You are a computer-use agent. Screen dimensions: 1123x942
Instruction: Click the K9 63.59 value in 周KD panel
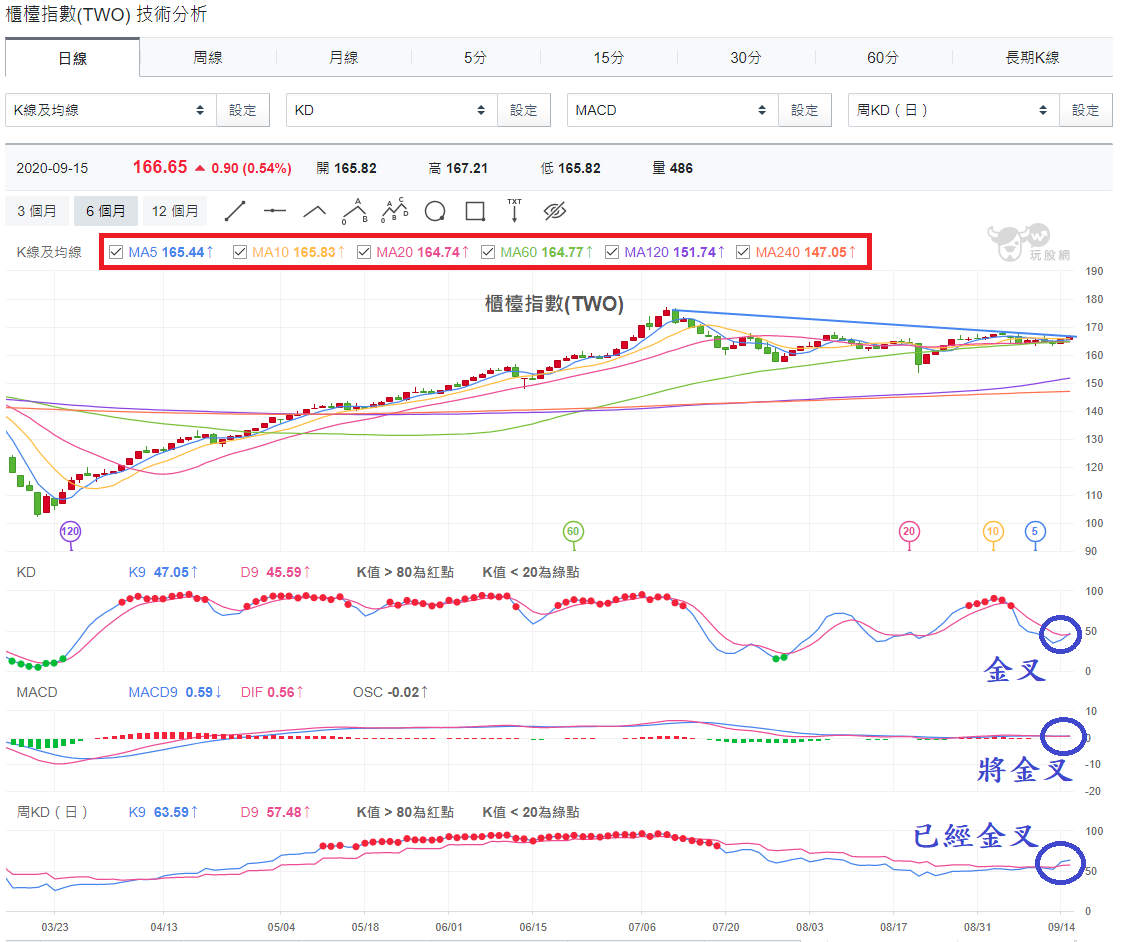(x=163, y=812)
